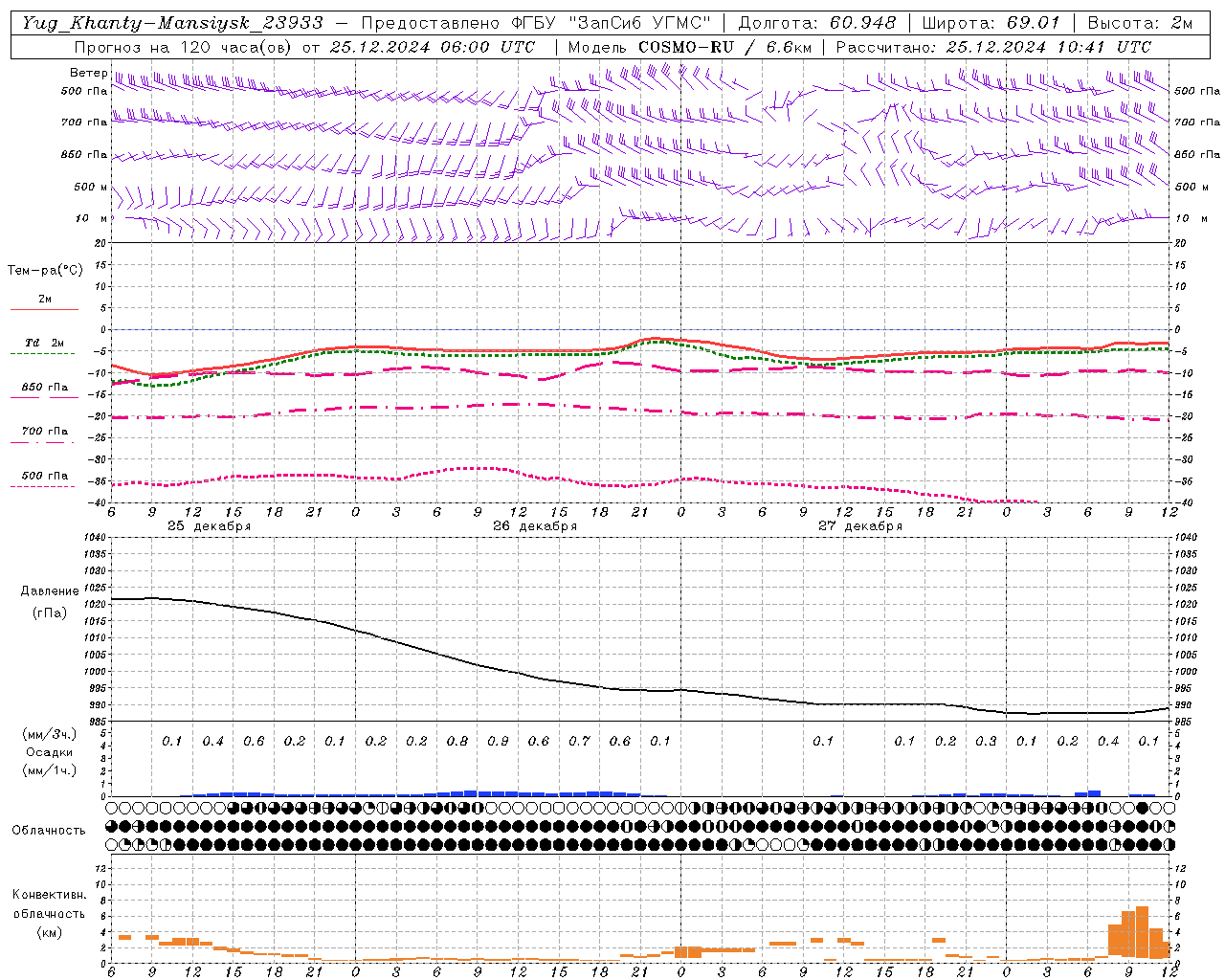Click the Широта: 69.01 value

click(991, 23)
